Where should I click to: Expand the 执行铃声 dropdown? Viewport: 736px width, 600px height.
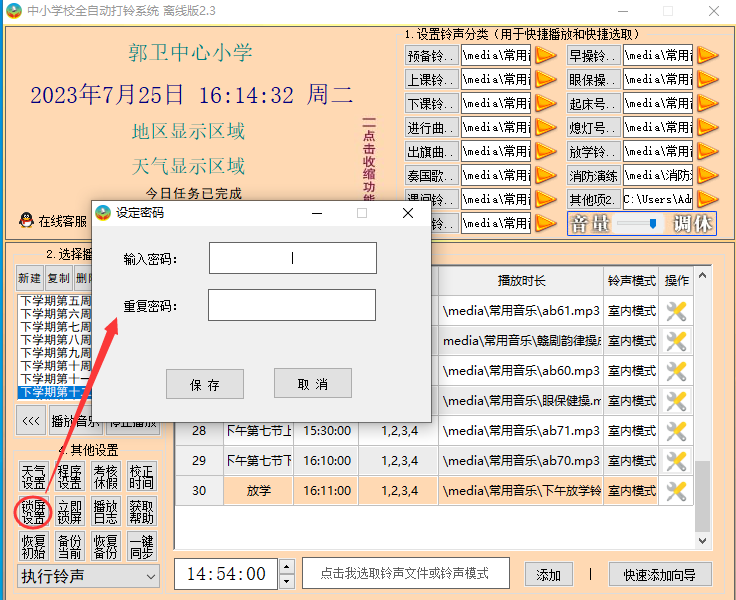point(151,576)
